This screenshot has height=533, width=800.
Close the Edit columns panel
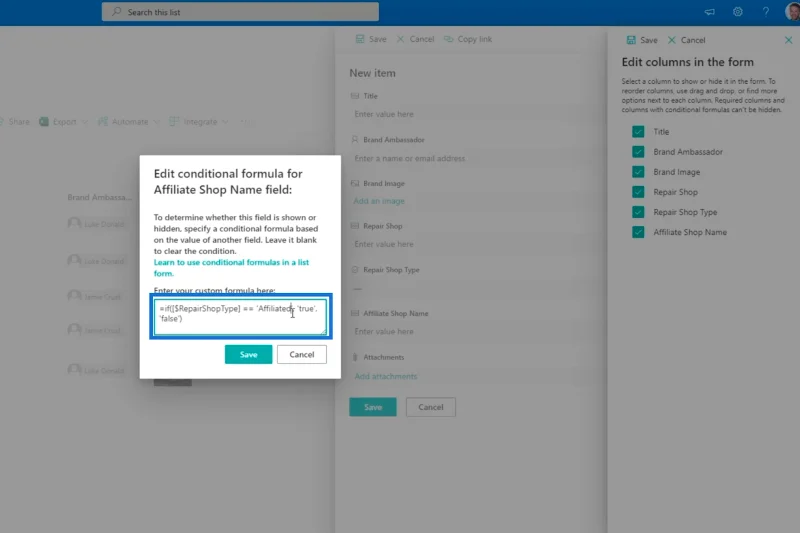788,40
